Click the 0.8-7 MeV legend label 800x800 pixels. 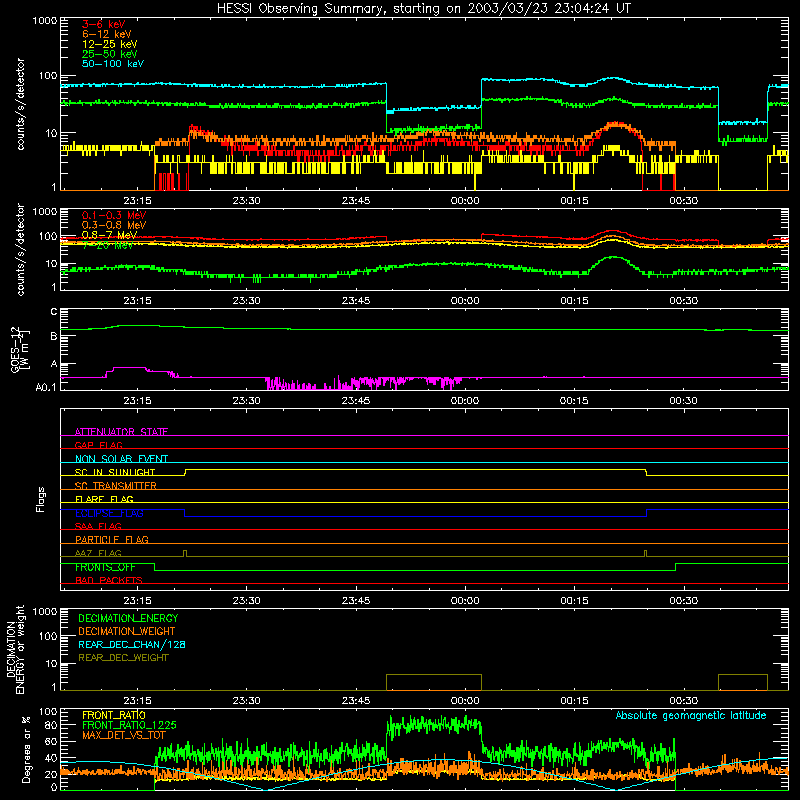(x=109, y=235)
